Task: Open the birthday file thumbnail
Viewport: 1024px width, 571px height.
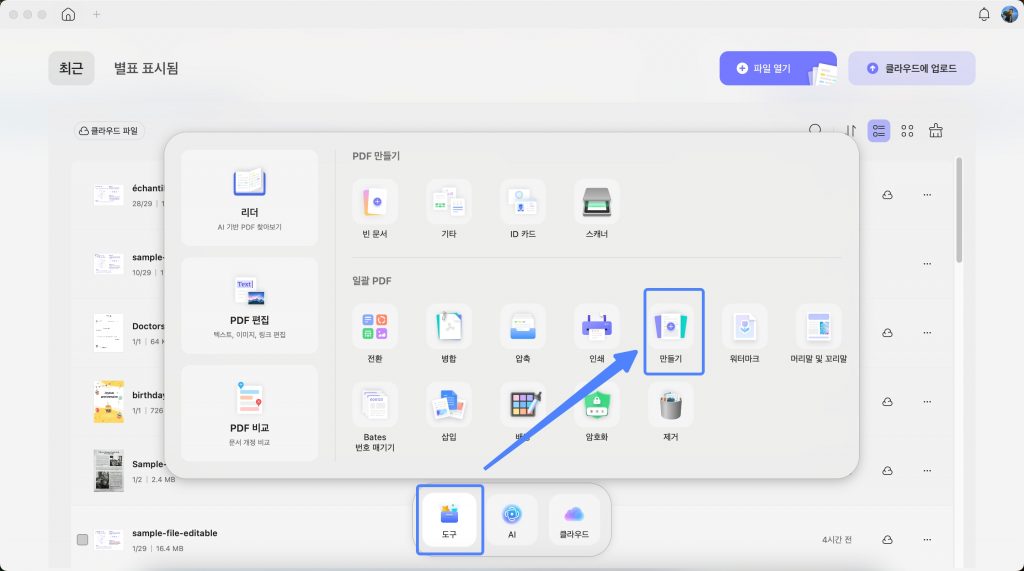Action: click(x=108, y=402)
